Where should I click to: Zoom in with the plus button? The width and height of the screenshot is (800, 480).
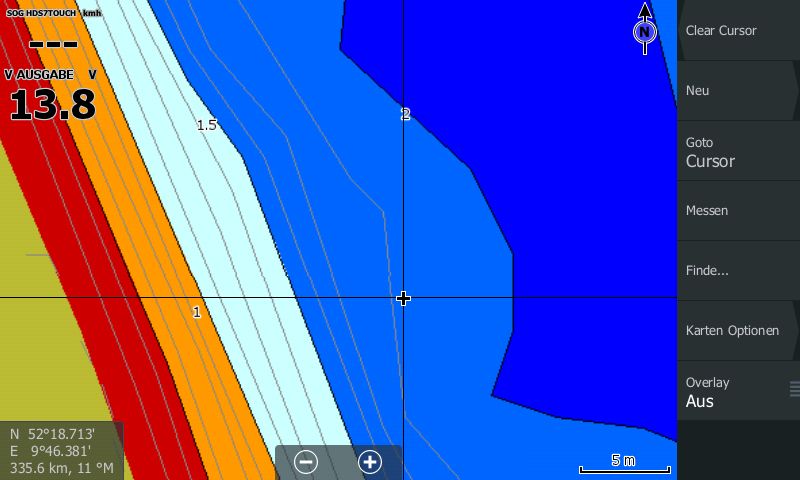click(370, 462)
